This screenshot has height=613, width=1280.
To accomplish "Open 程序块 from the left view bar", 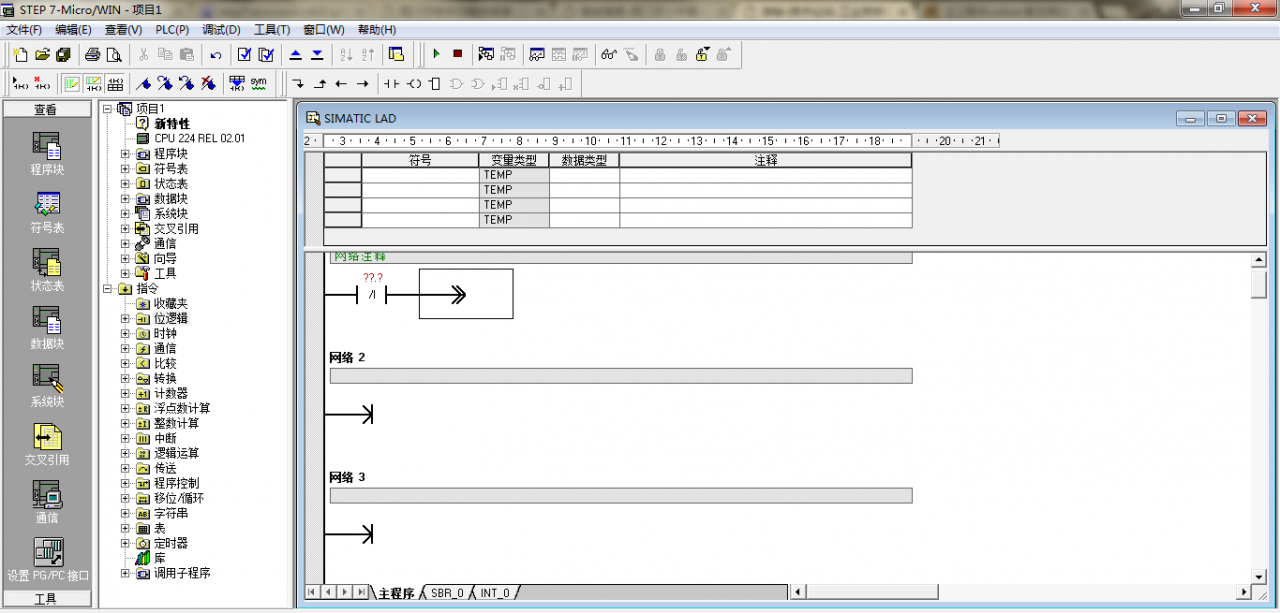I will pyautogui.click(x=46, y=153).
